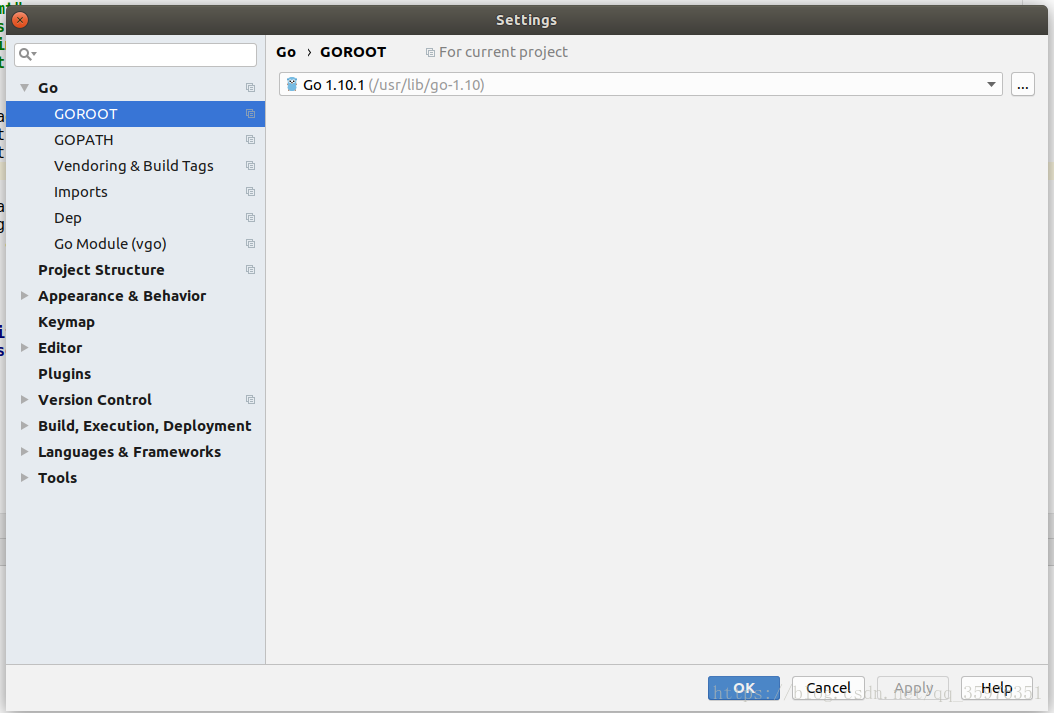Click the project-level icon beside the GOROOT row

[250, 114]
